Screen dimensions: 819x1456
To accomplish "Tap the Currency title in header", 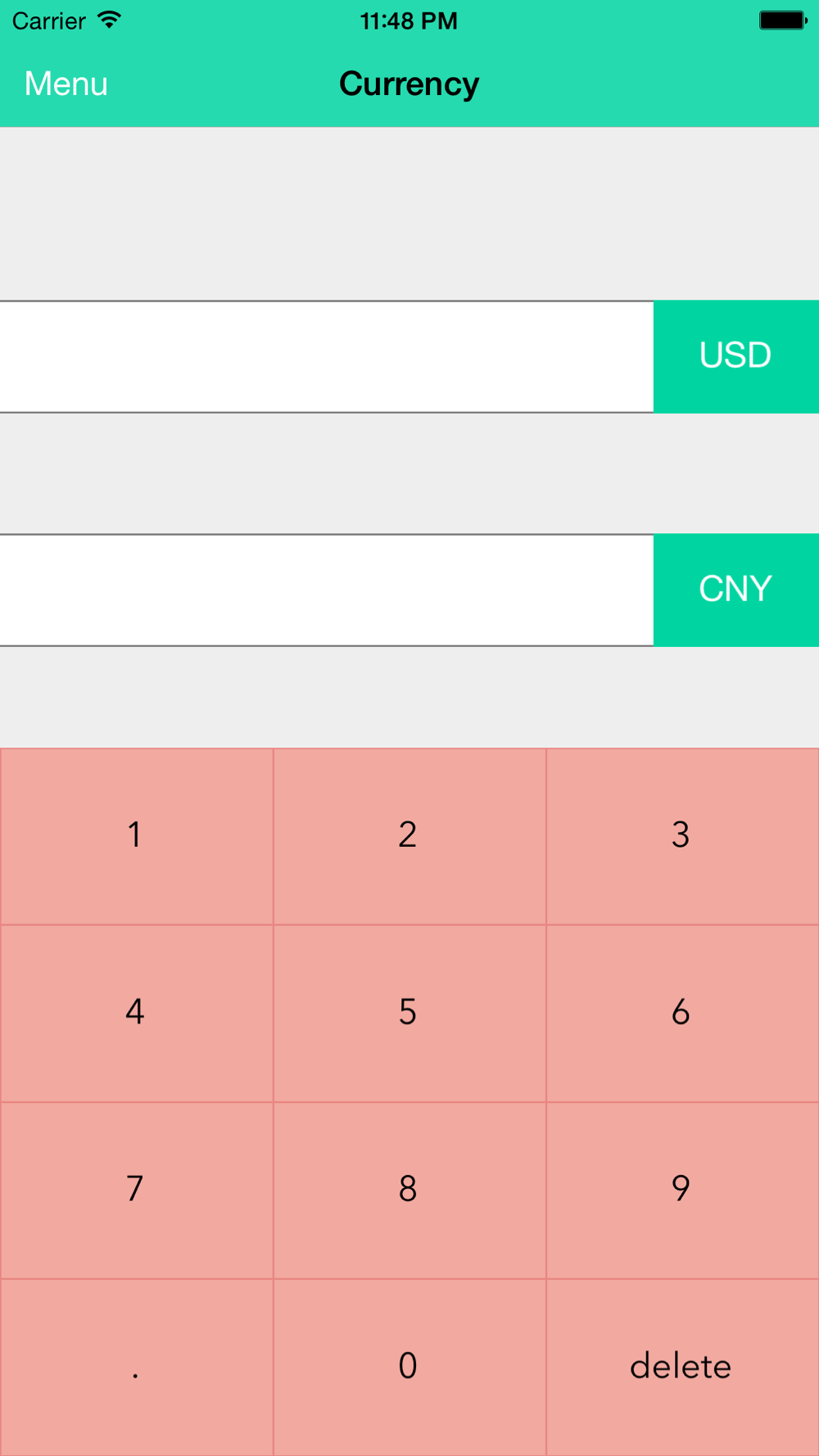I will [x=409, y=84].
